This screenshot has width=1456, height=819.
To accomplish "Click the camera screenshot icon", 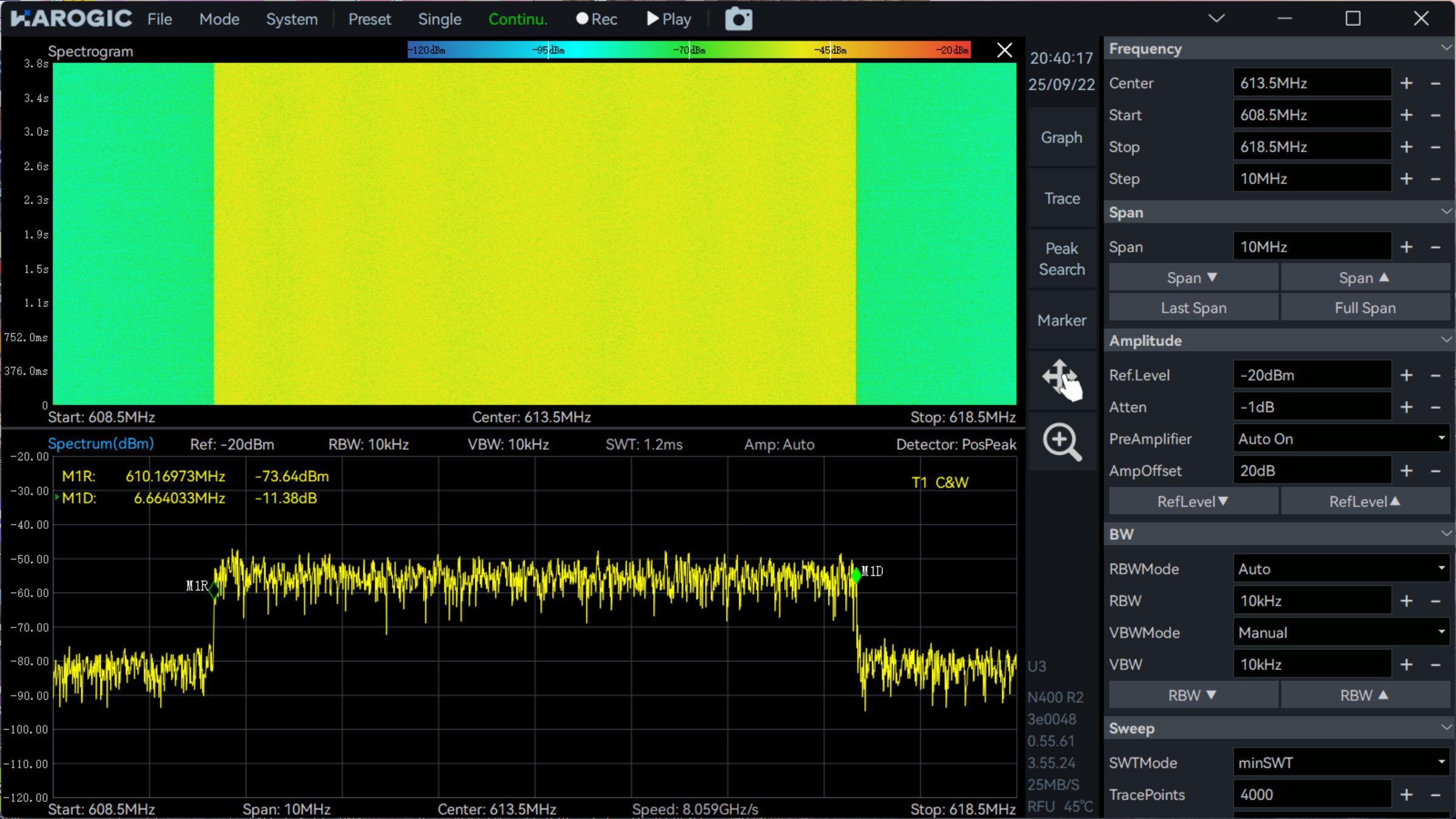I will (x=738, y=19).
